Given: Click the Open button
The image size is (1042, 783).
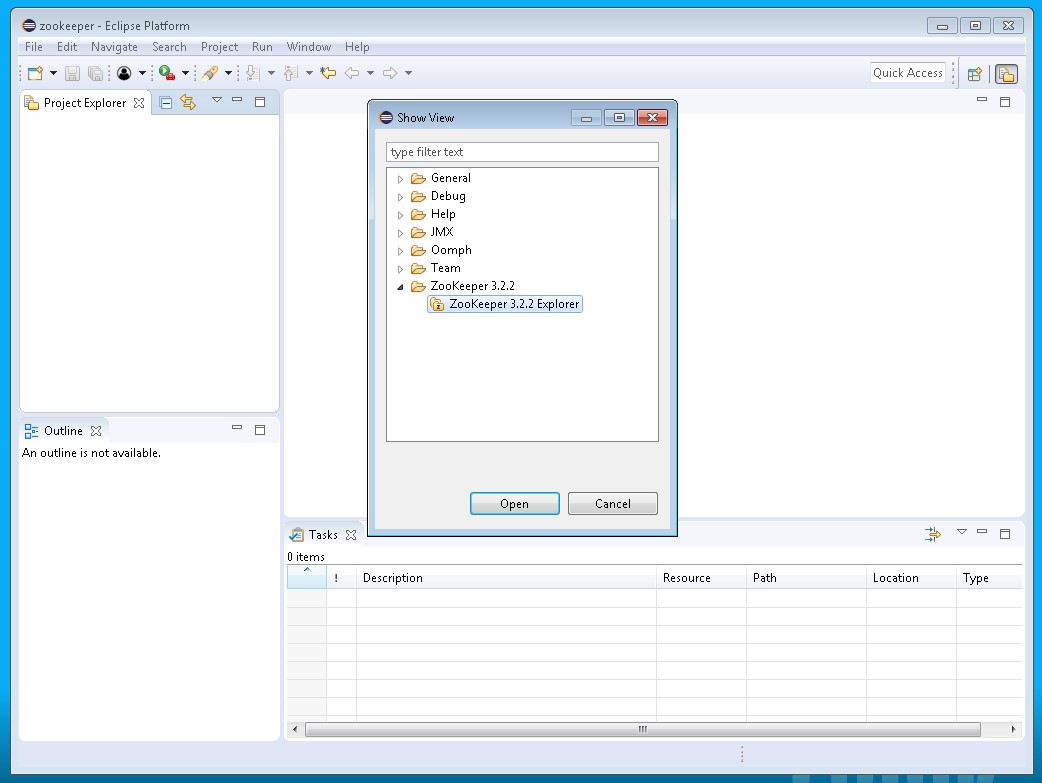Looking at the screenshot, I should pyautogui.click(x=514, y=504).
